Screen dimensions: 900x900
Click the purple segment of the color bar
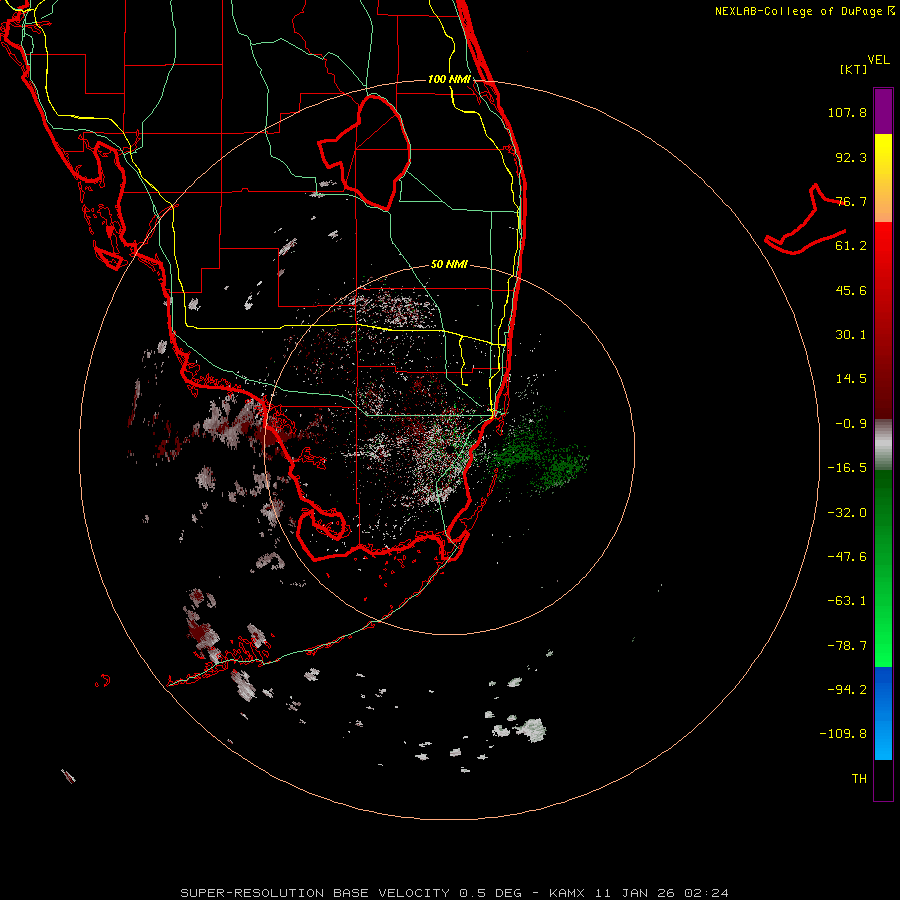tap(883, 111)
